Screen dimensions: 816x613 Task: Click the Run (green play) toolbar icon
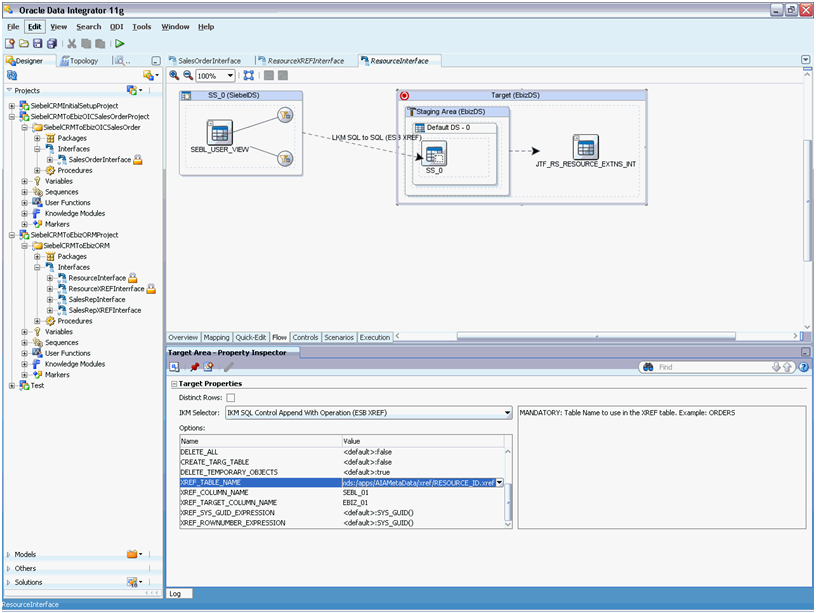click(x=119, y=44)
